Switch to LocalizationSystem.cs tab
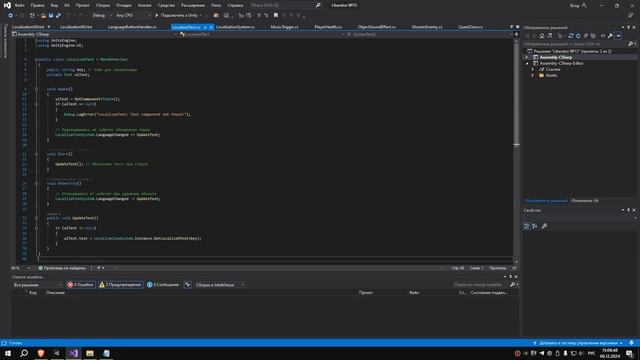The width and height of the screenshot is (640, 360). (x=235, y=27)
